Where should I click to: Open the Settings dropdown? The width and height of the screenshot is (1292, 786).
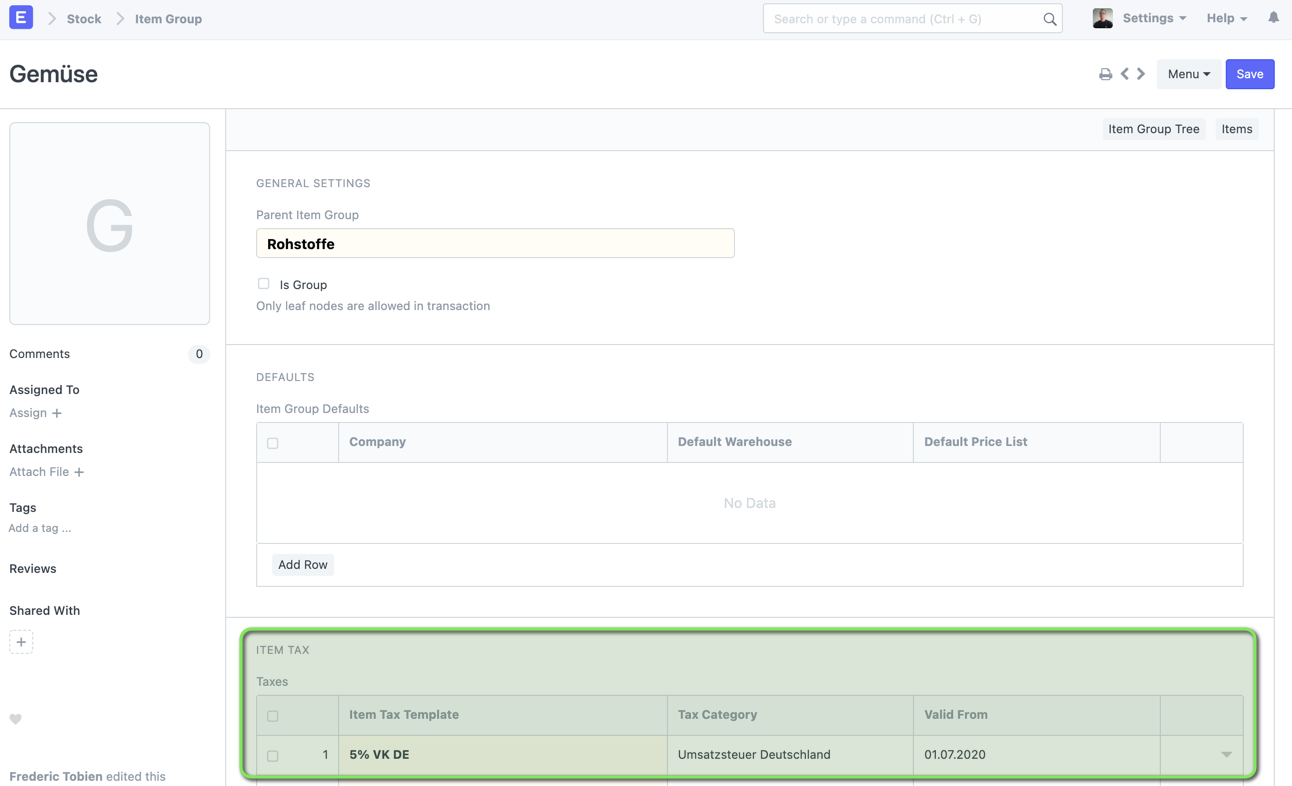[x=1154, y=18]
